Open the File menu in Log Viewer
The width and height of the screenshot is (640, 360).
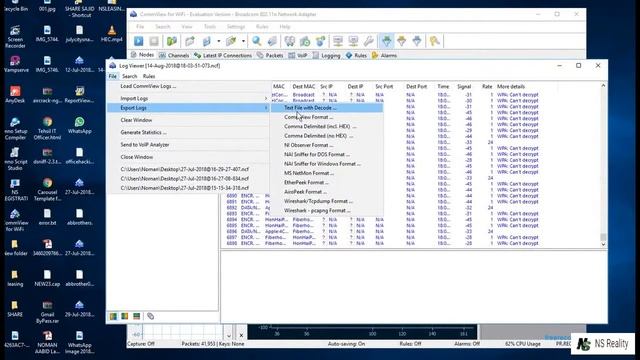[113, 76]
